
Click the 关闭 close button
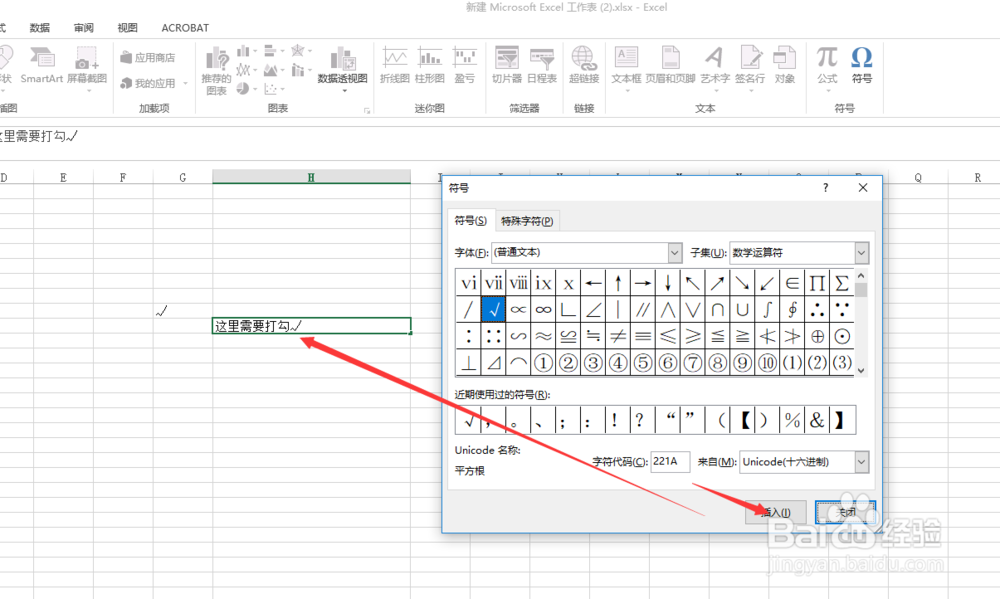point(845,512)
